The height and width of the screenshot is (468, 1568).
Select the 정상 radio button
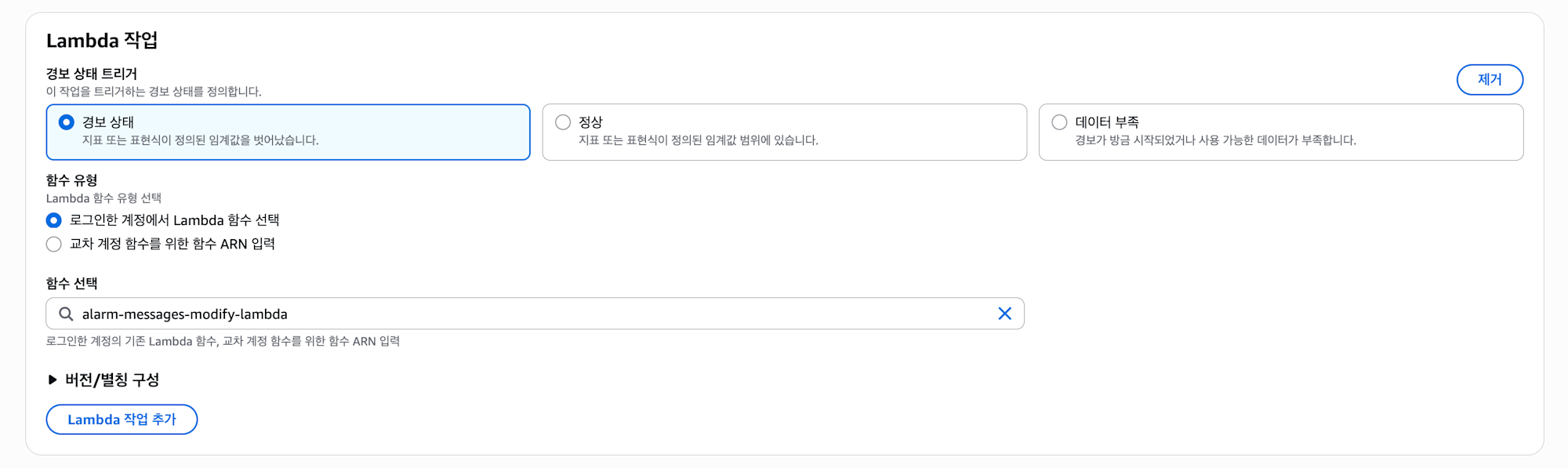point(563,122)
